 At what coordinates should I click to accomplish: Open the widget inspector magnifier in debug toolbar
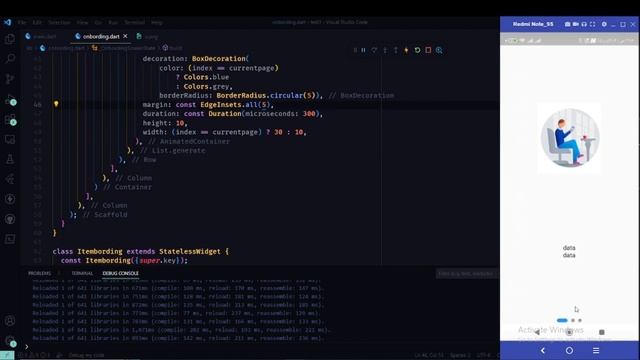(439, 50)
